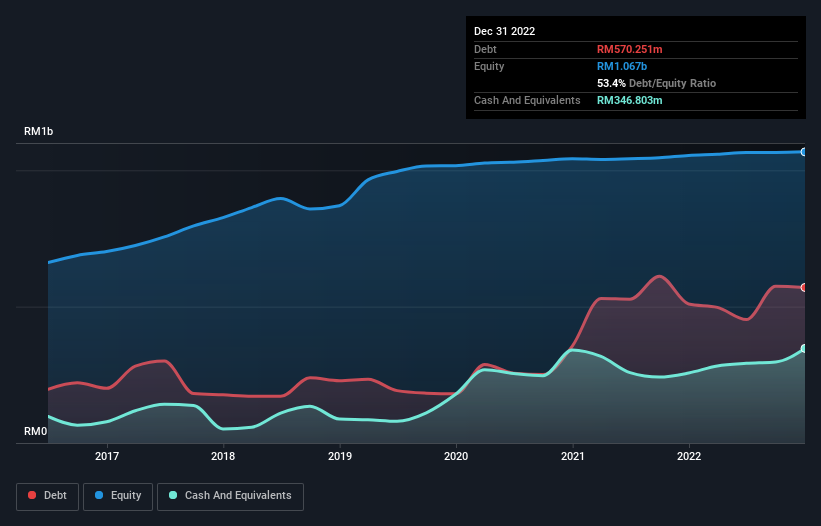Click the 2022 x-axis label
The image size is (821, 526).
[x=689, y=456]
